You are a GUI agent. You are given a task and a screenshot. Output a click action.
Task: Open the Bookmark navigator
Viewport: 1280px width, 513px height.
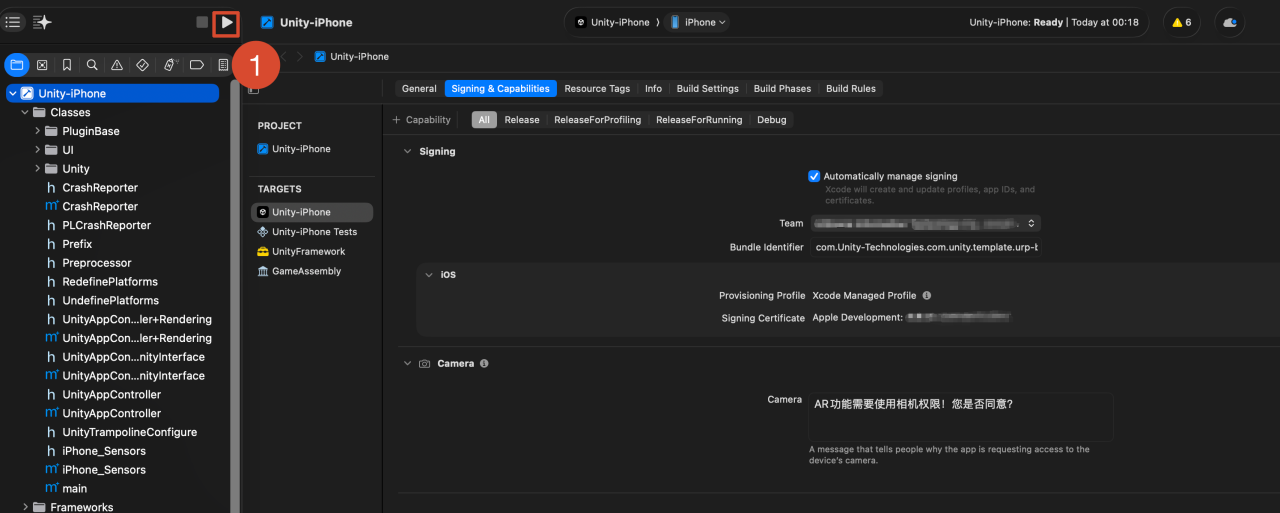click(x=67, y=65)
